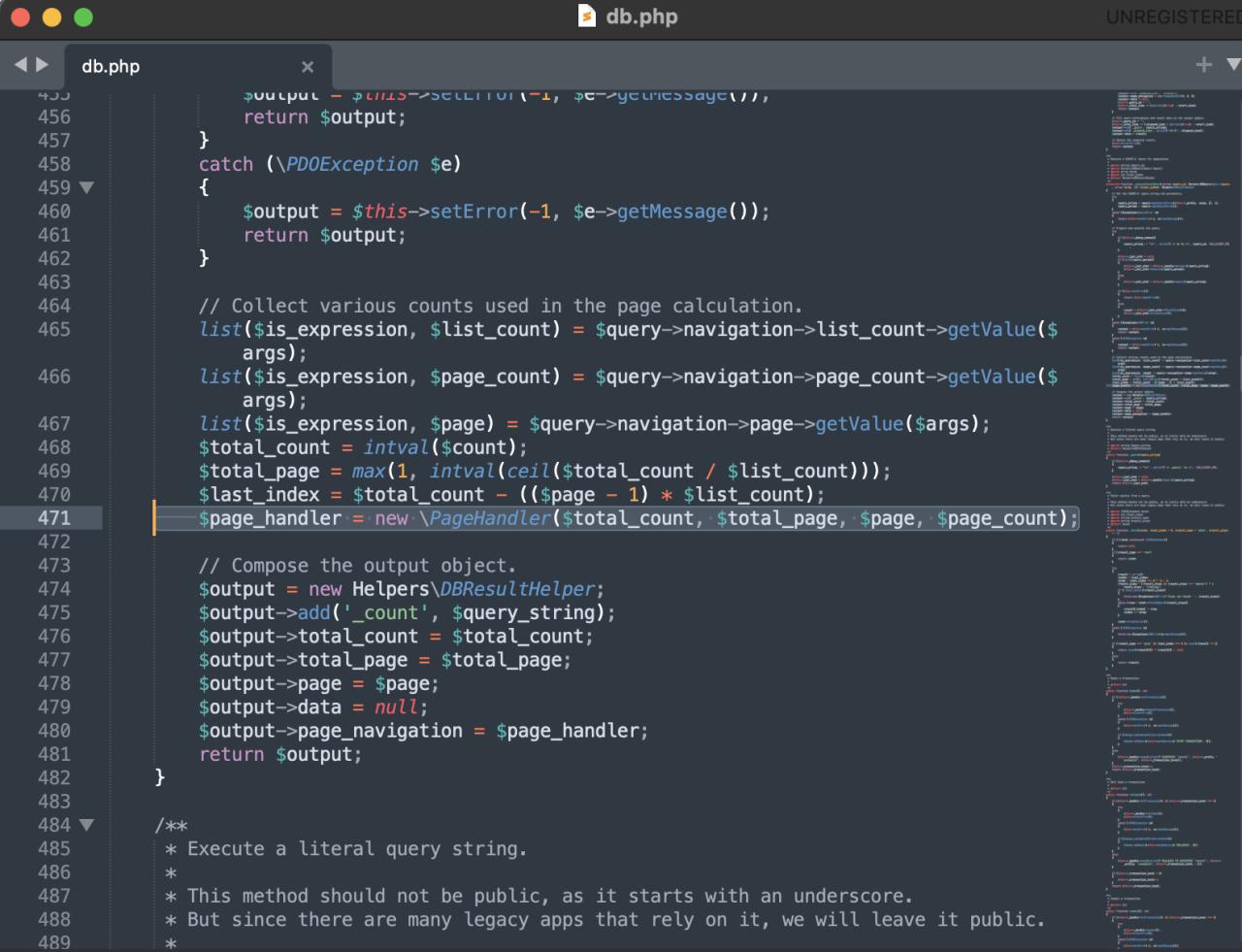The height and width of the screenshot is (952, 1242).
Task: Click the comment 'Compose the output object'
Action: coord(359,566)
